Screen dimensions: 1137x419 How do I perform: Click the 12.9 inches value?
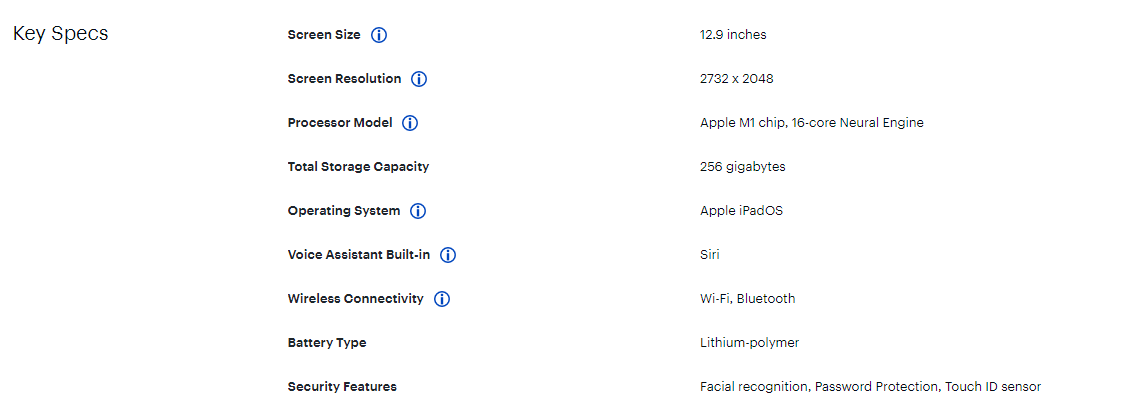tap(733, 35)
